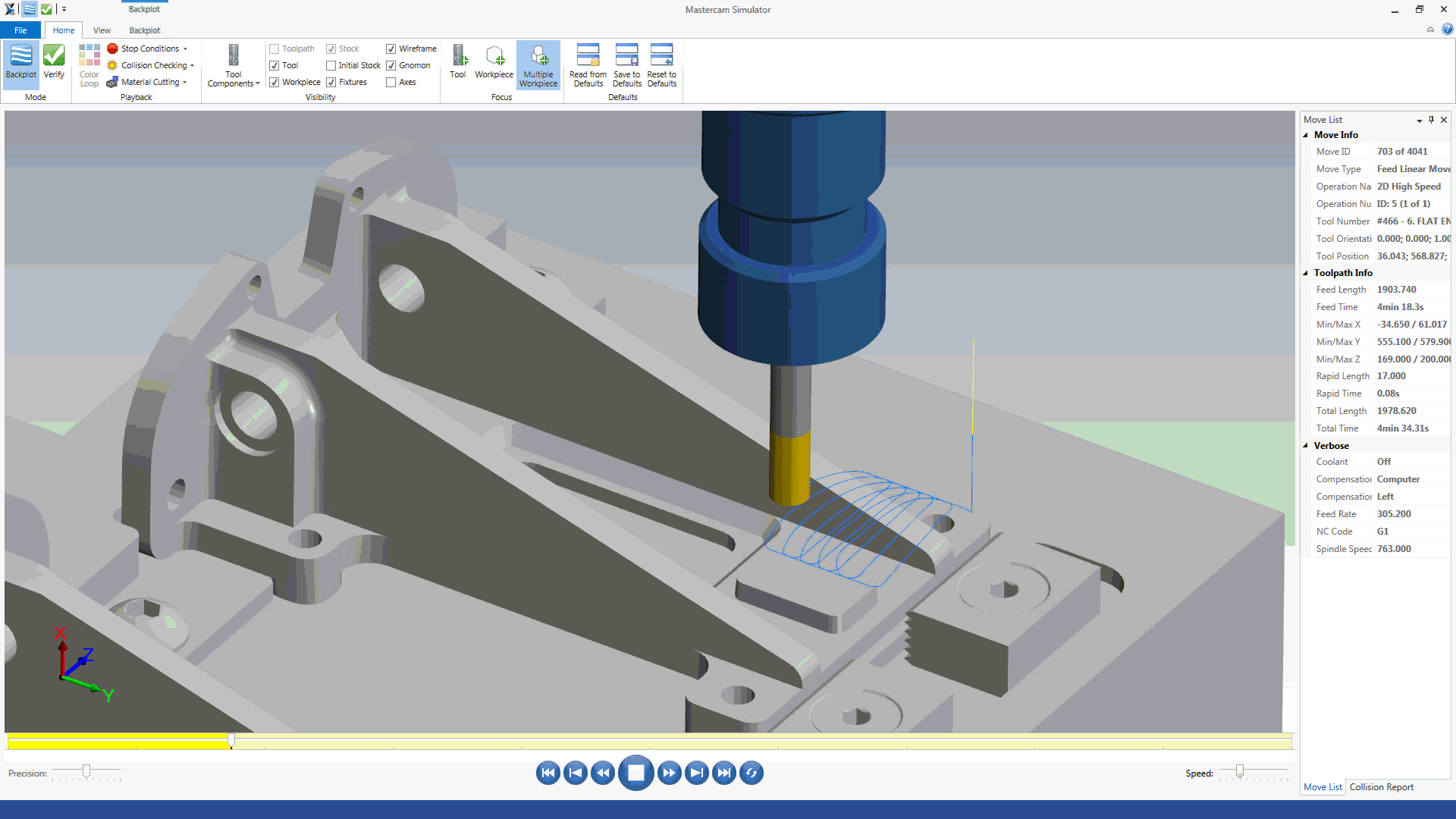Viewport: 1456px width, 819px height.
Task: Switch to Verify mode
Action: coord(54,61)
